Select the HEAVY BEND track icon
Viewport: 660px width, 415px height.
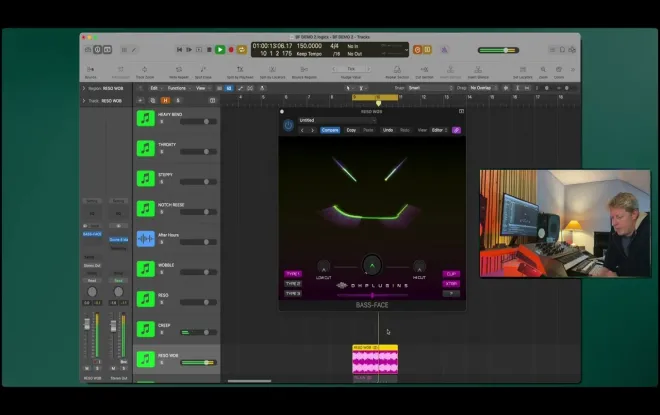[x=146, y=118]
